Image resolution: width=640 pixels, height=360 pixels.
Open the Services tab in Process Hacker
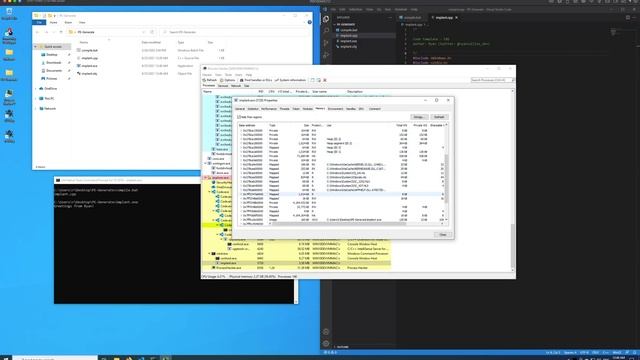tap(223, 86)
